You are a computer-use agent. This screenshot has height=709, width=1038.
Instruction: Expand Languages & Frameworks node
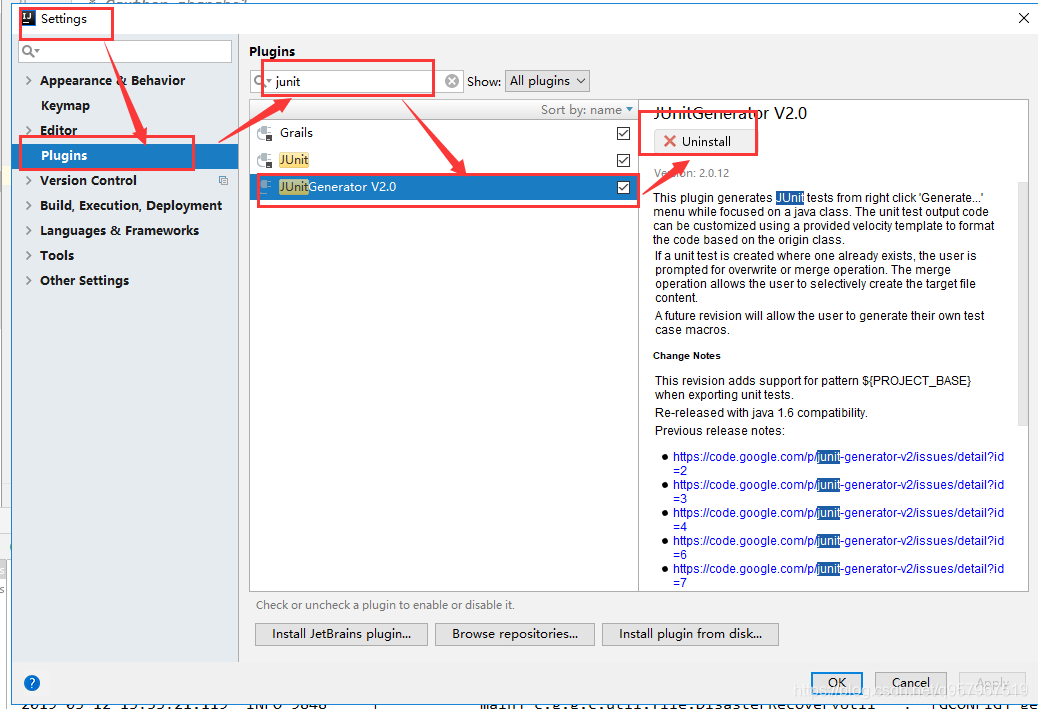28,230
